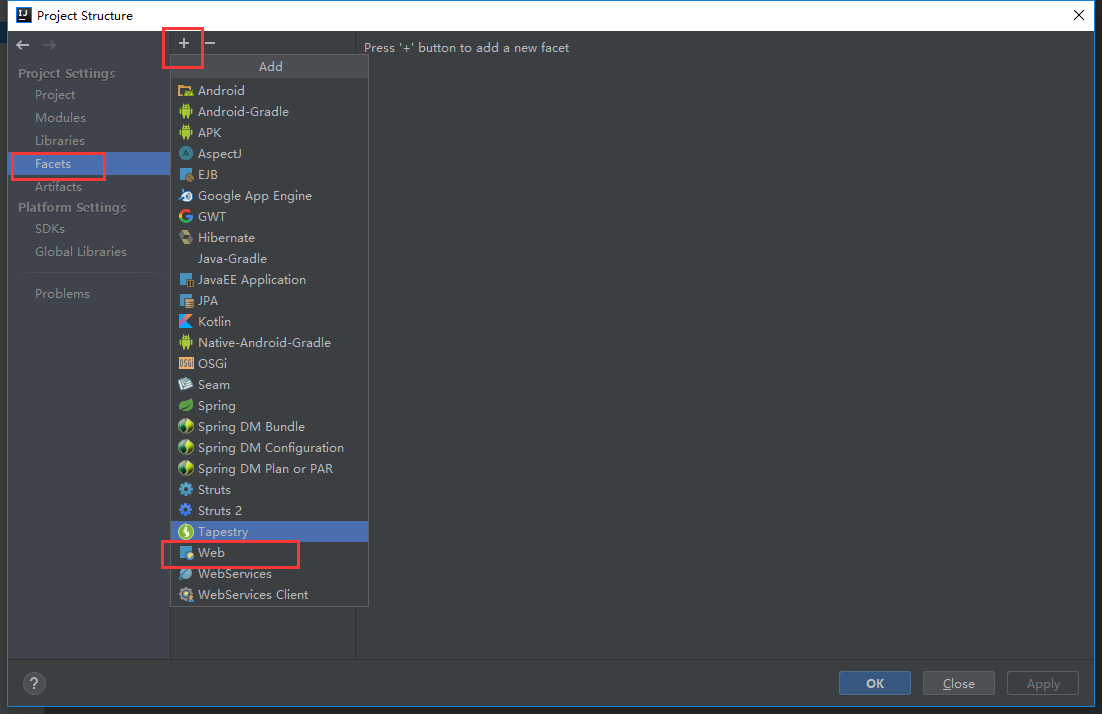Choose Struts 2 from the Add menu

point(269,511)
